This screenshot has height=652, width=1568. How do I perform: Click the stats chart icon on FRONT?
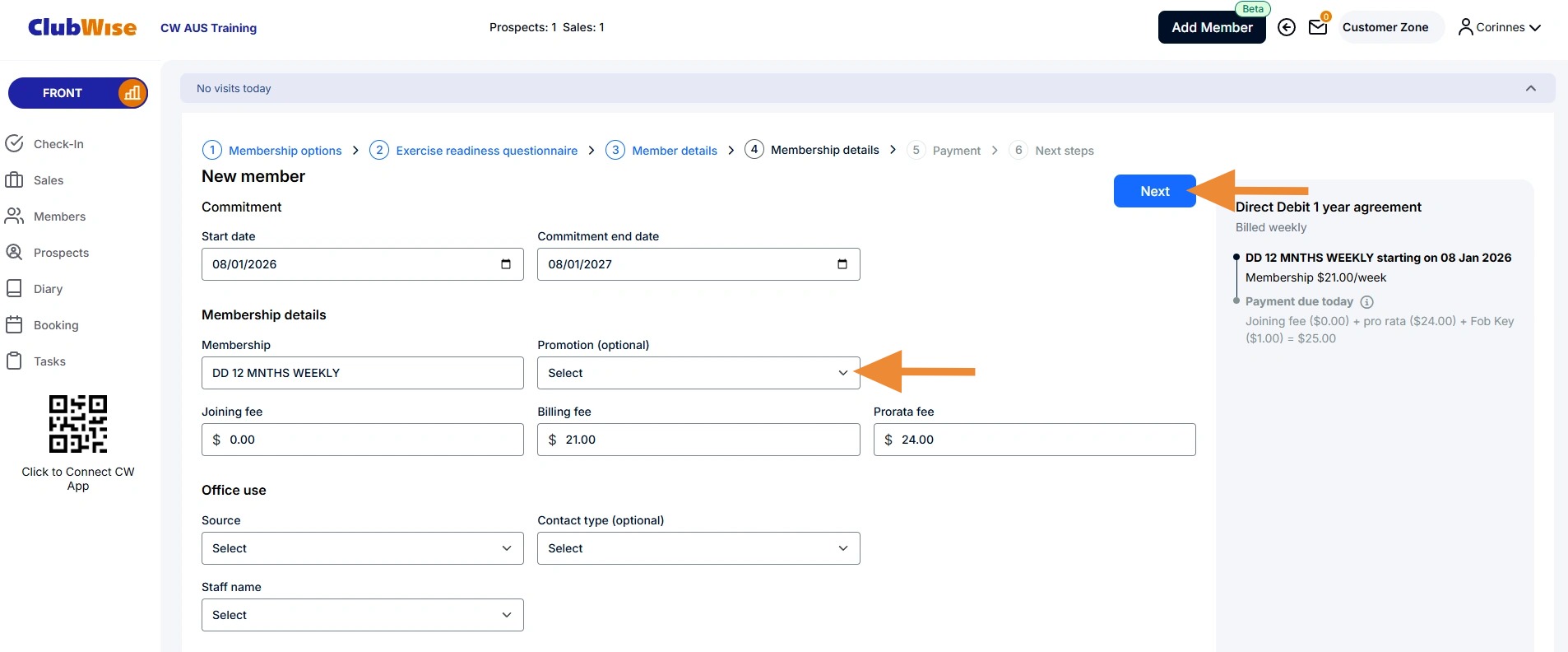coord(132,93)
